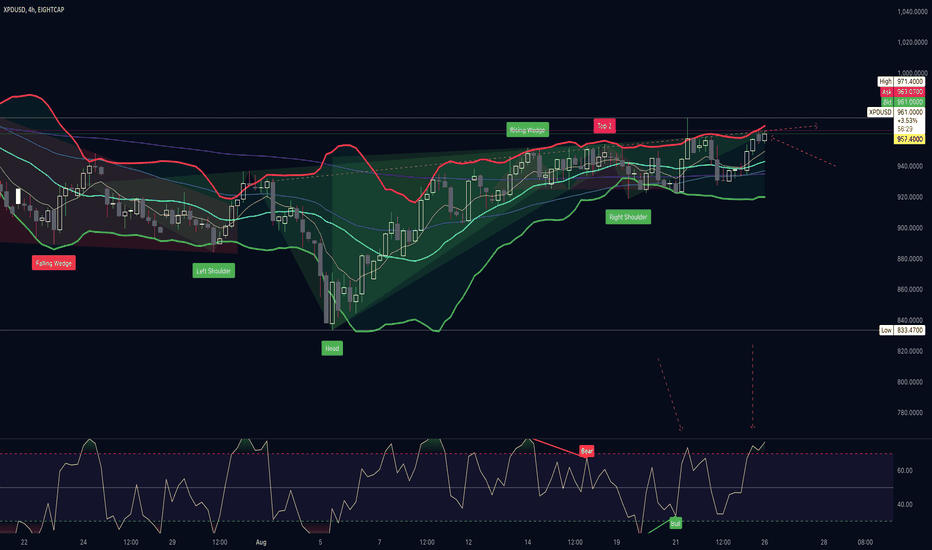Image resolution: width=932 pixels, height=550 pixels.
Task: Click the +3.53% change value
Action: pos(908,121)
